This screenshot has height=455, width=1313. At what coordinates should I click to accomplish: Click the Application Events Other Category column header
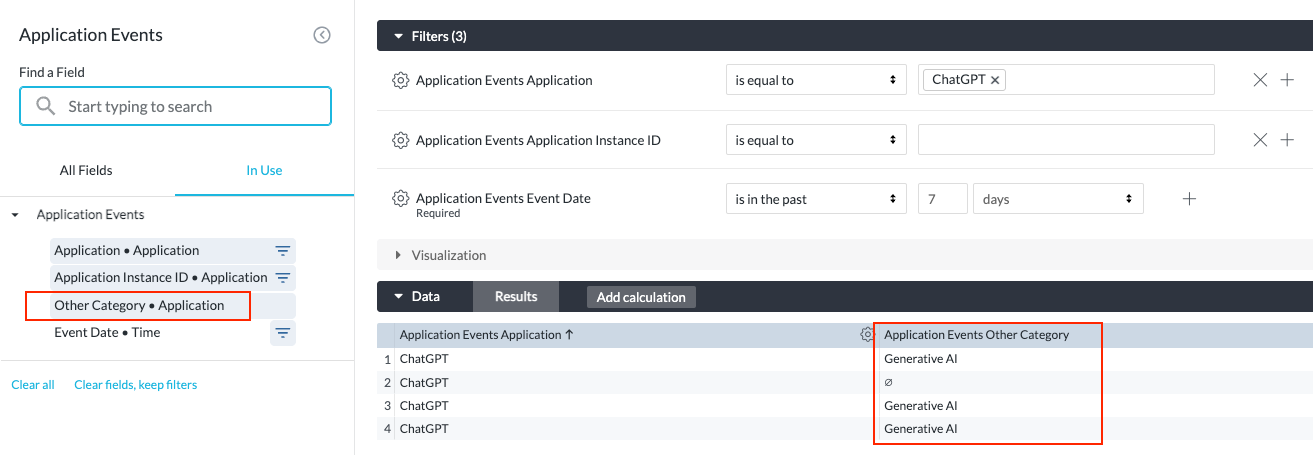tap(976, 335)
